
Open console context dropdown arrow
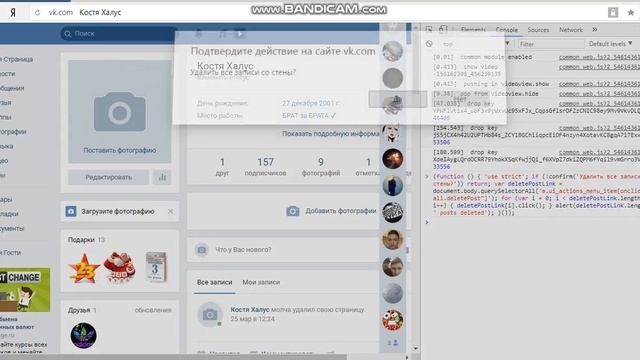click(x=507, y=43)
